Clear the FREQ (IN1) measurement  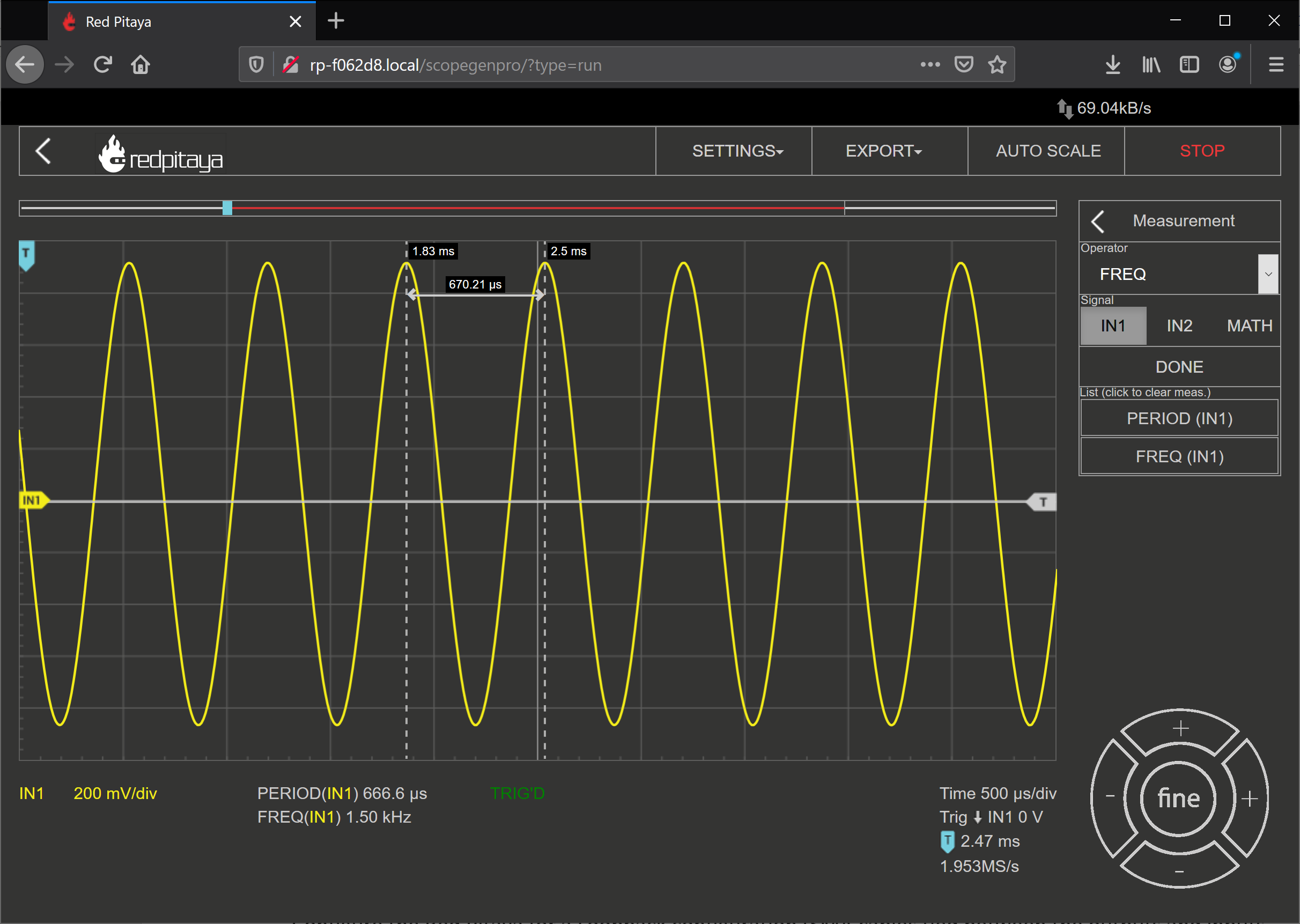[x=1179, y=456]
